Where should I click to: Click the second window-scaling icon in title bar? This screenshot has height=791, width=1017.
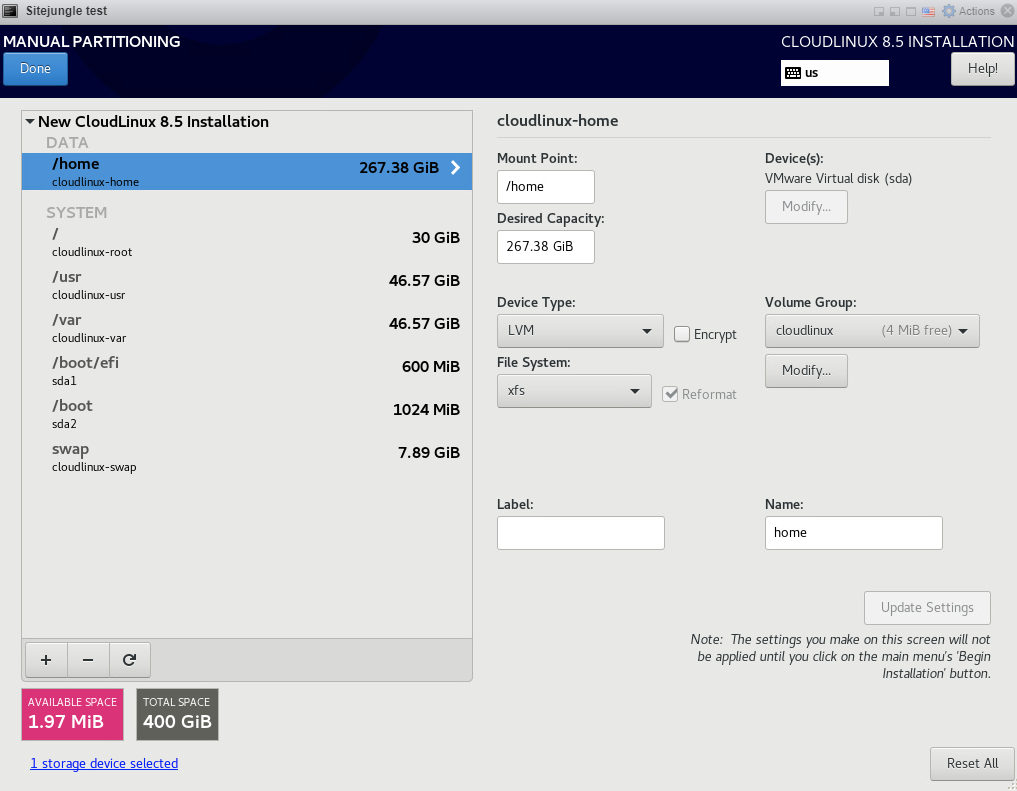[x=895, y=11]
